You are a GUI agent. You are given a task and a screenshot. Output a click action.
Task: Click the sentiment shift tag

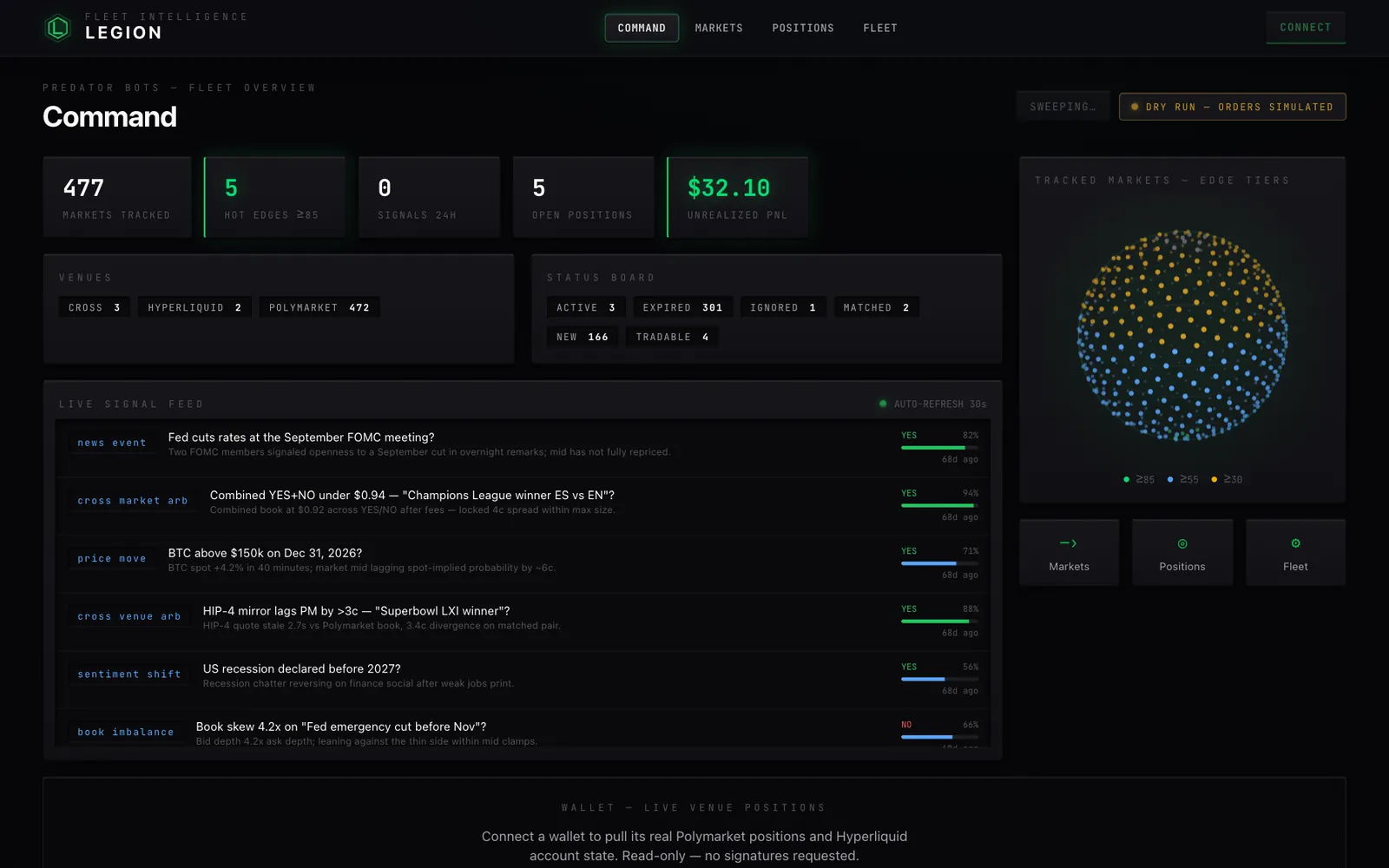click(129, 674)
